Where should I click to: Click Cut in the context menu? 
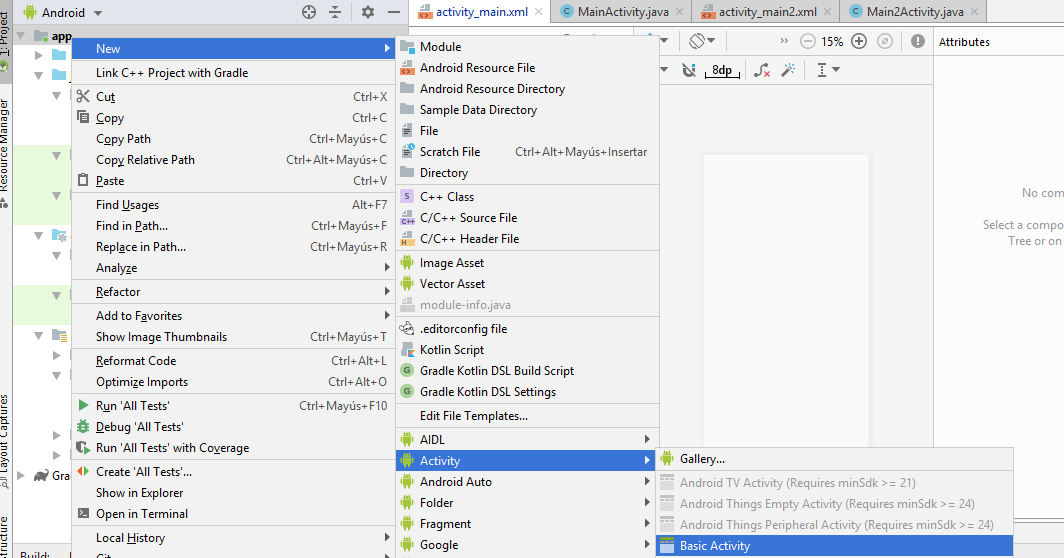coord(233,97)
